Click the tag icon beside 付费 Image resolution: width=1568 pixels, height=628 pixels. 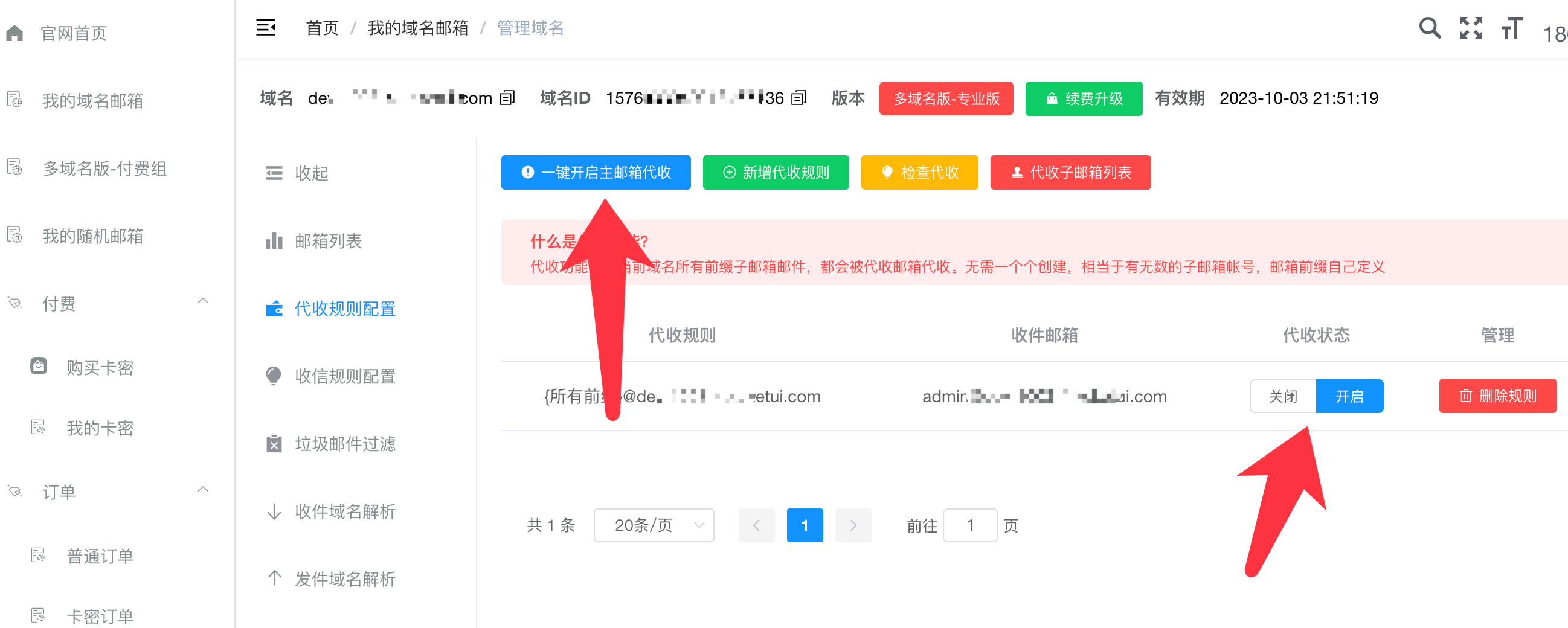coord(14,303)
